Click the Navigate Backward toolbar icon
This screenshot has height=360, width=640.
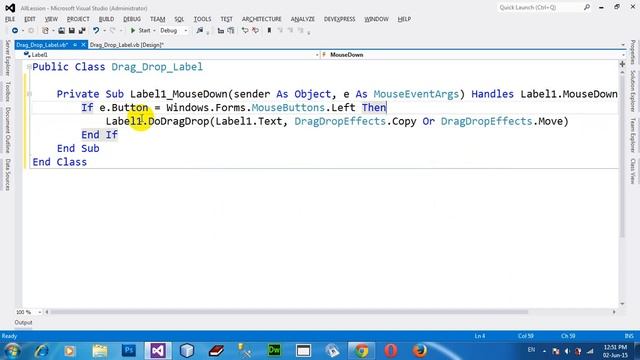coord(15,31)
